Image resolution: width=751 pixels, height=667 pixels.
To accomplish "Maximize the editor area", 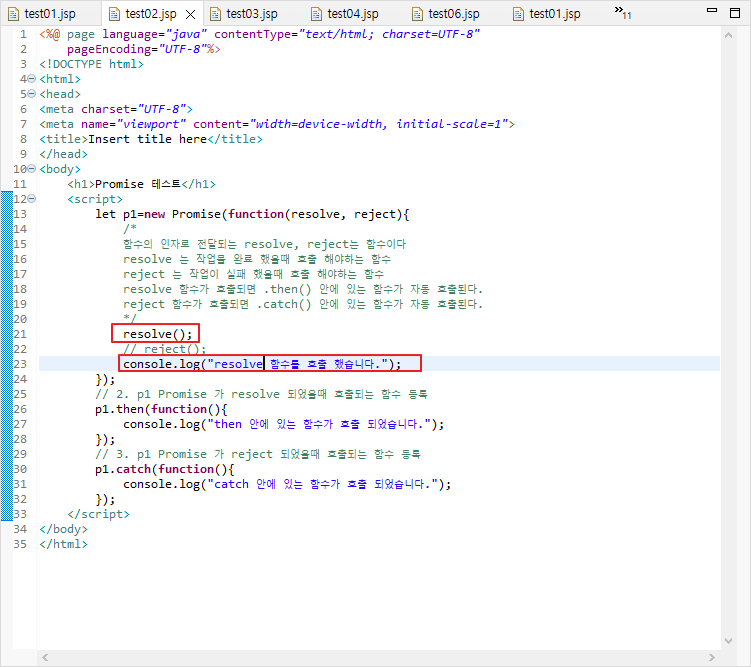I will coord(735,12).
